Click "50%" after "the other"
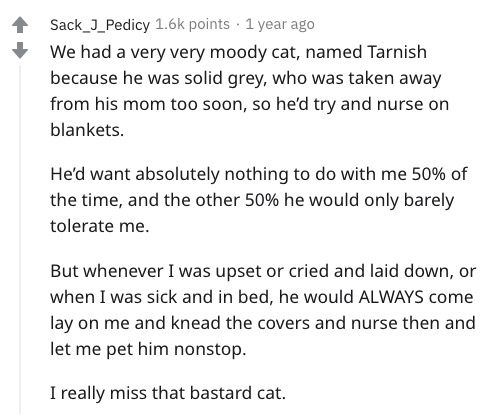This screenshot has height=414, width=492. click(262, 200)
